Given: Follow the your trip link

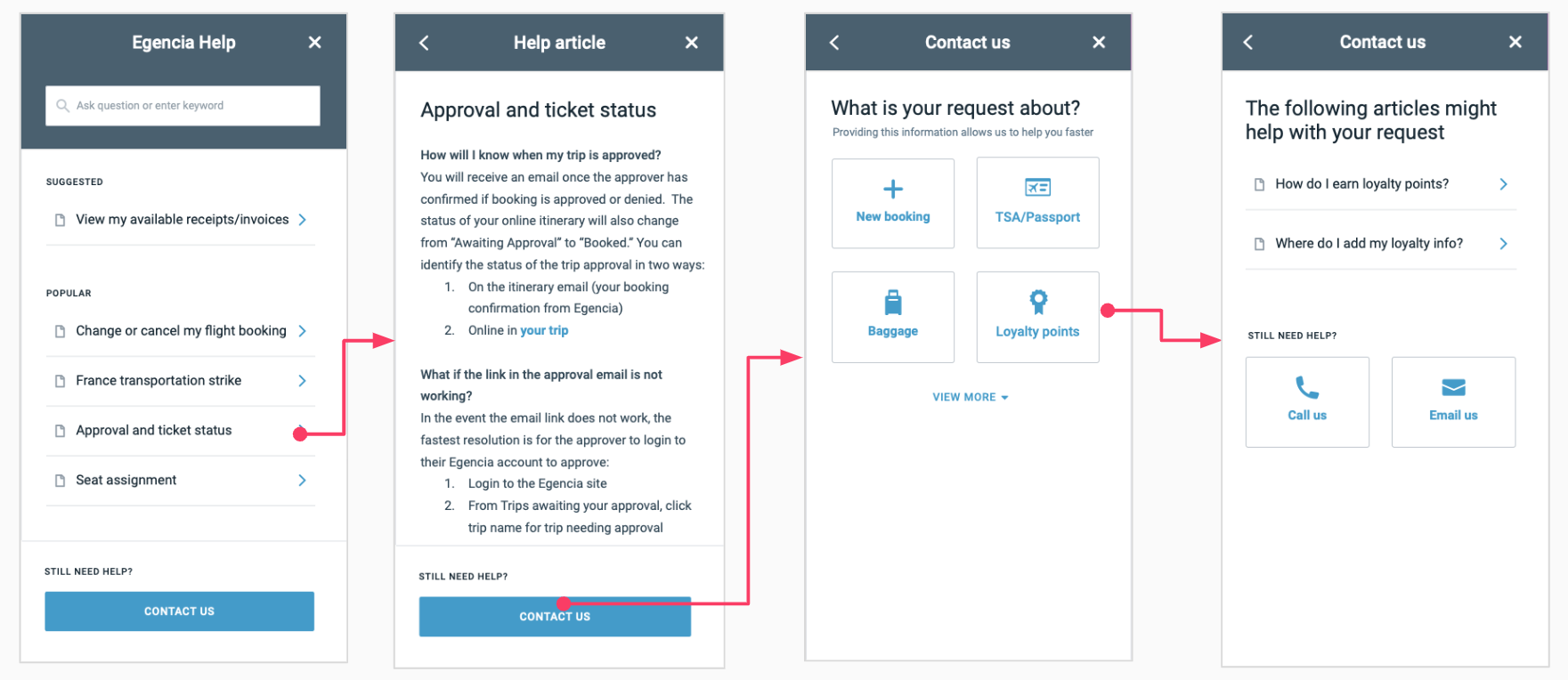Looking at the screenshot, I should [x=544, y=330].
